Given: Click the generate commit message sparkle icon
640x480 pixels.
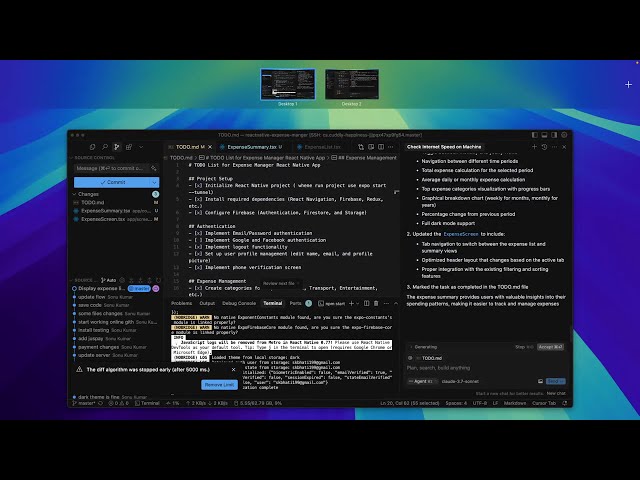Looking at the screenshot, I should coord(154,168).
